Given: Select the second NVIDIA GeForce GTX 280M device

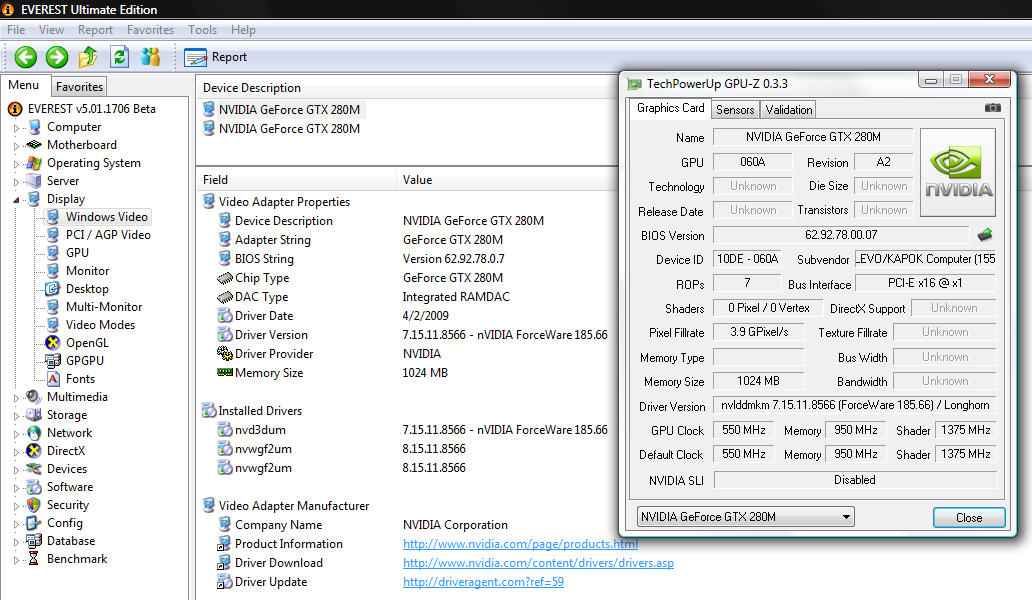Looking at the screenshot, I should click(289, 128).
